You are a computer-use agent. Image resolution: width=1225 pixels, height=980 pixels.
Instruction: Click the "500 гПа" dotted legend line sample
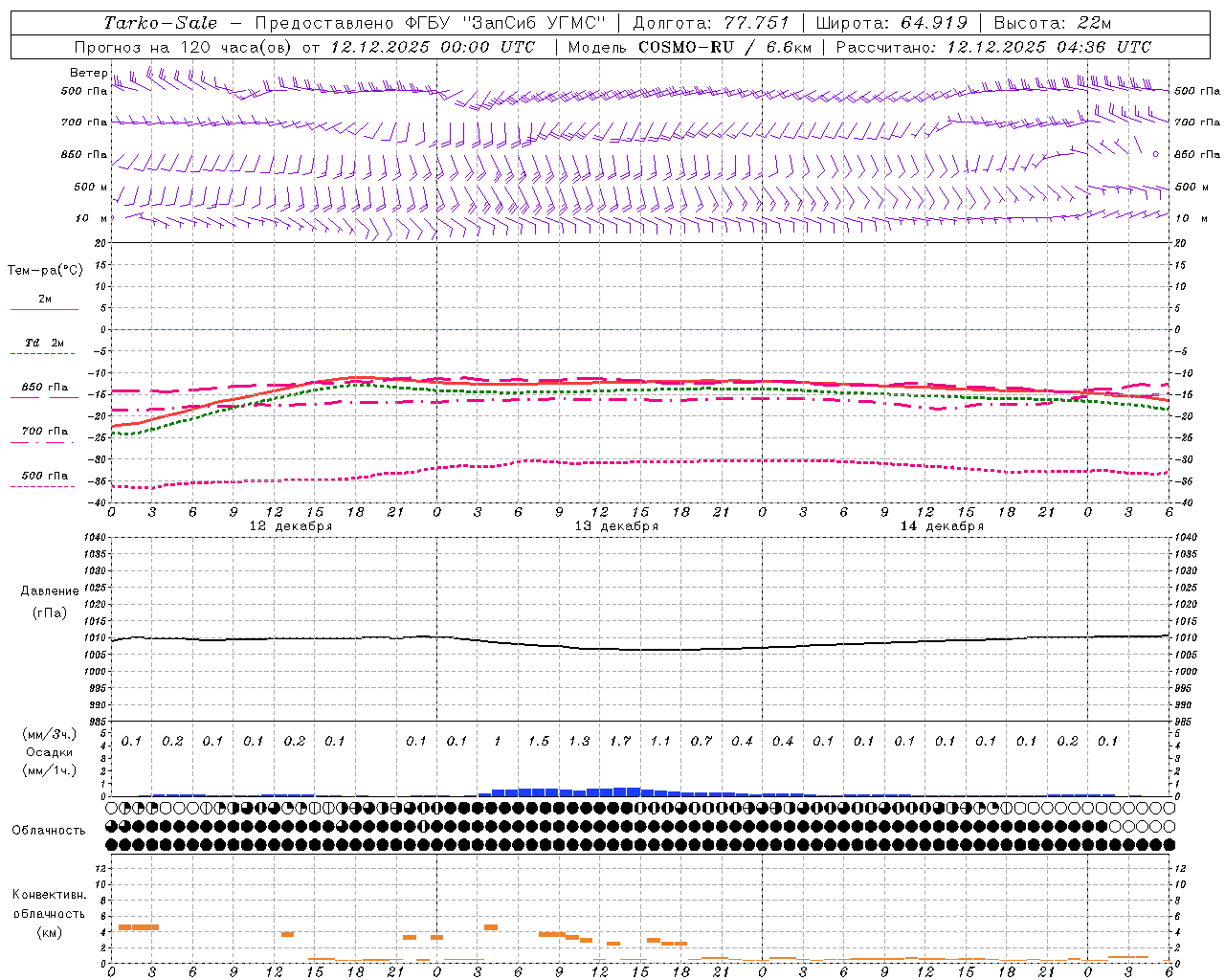point(42,486)
